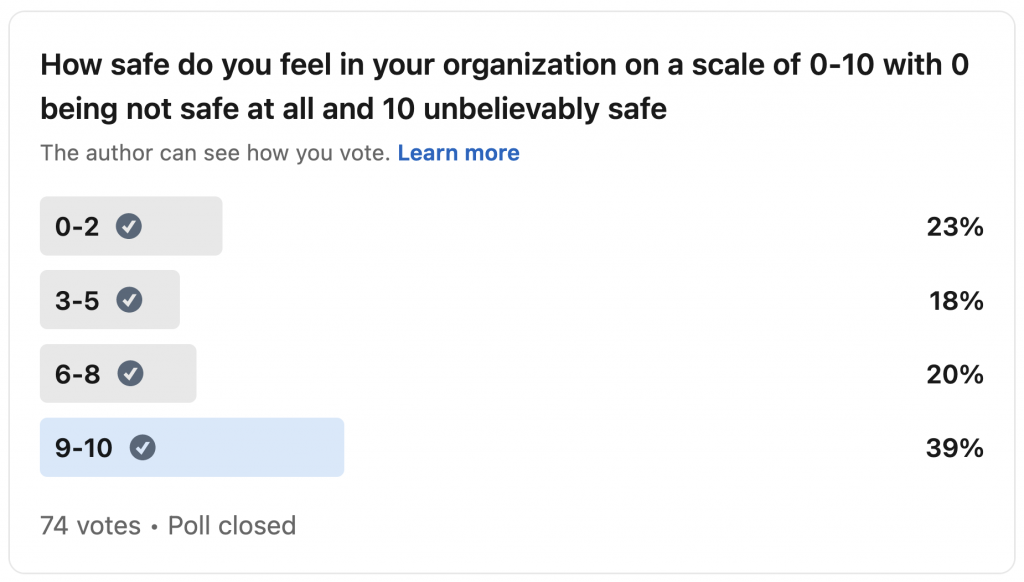Click the 0-2 option label text
The image size is (1024, 582).
click(x=77, y=227)
